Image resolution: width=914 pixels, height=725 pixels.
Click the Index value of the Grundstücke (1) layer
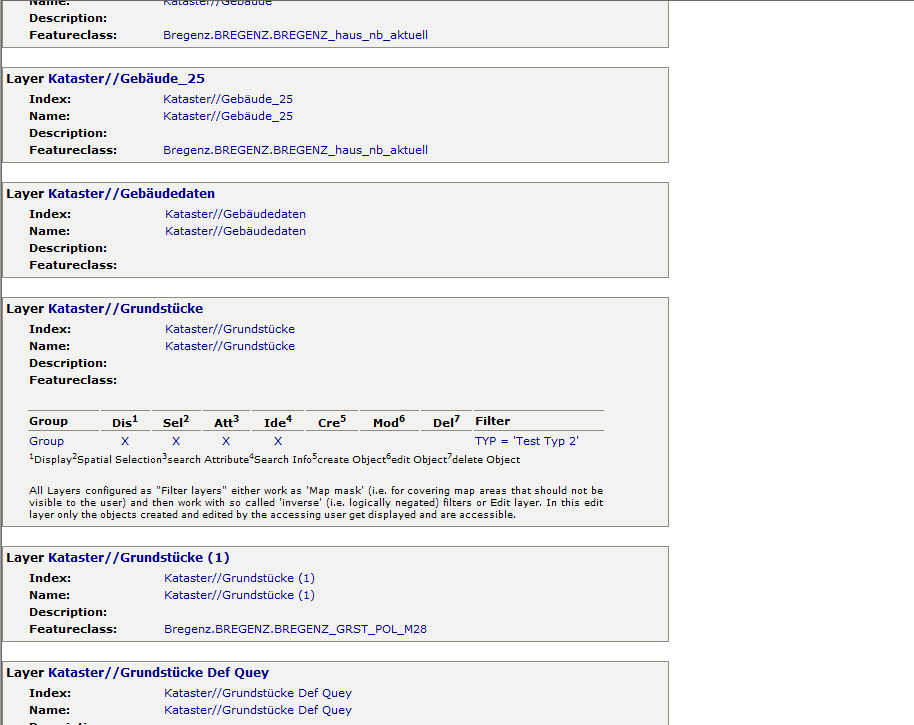click(x=239, y=578)
